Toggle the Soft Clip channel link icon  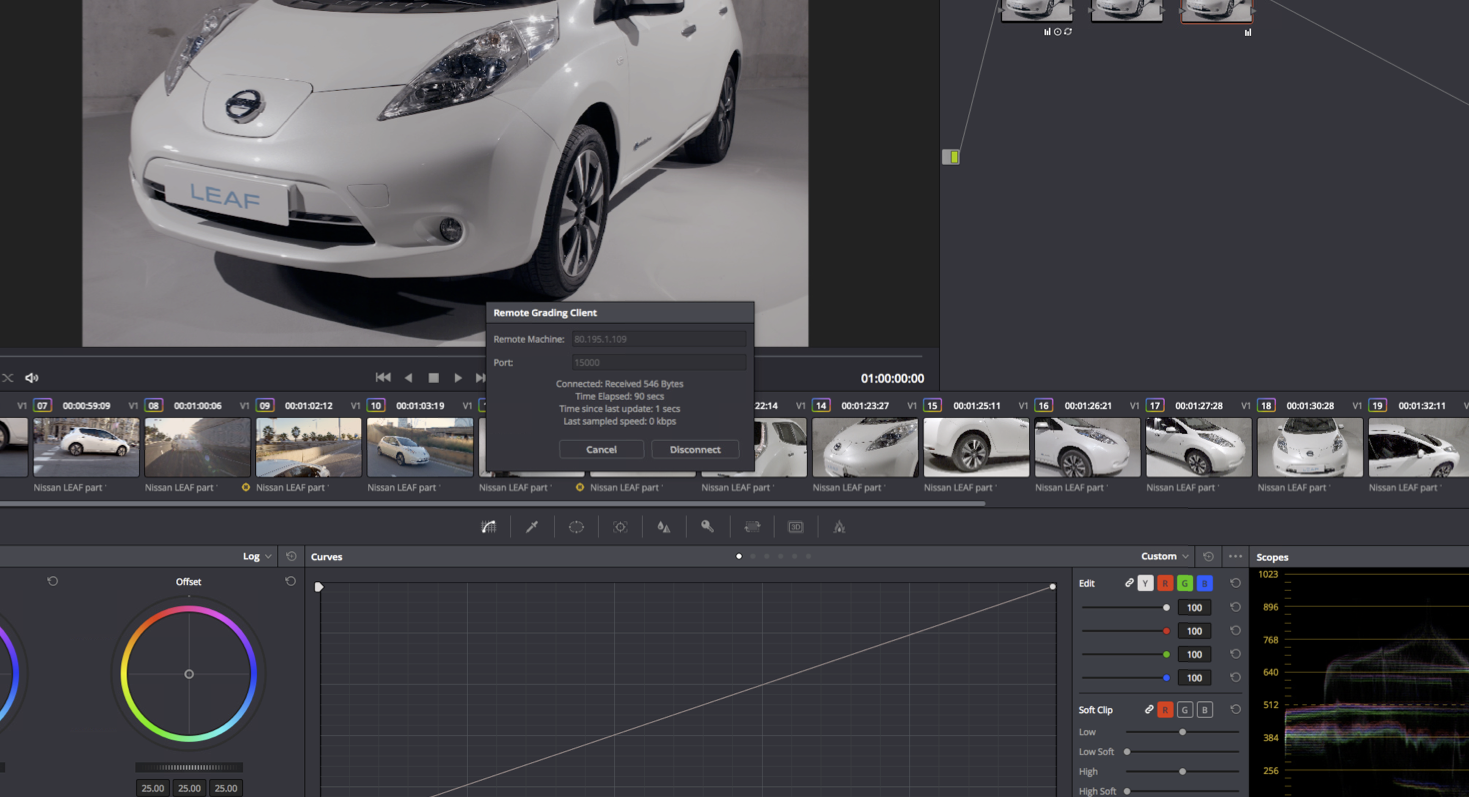pyautogui.click(x=1149, y=710)
